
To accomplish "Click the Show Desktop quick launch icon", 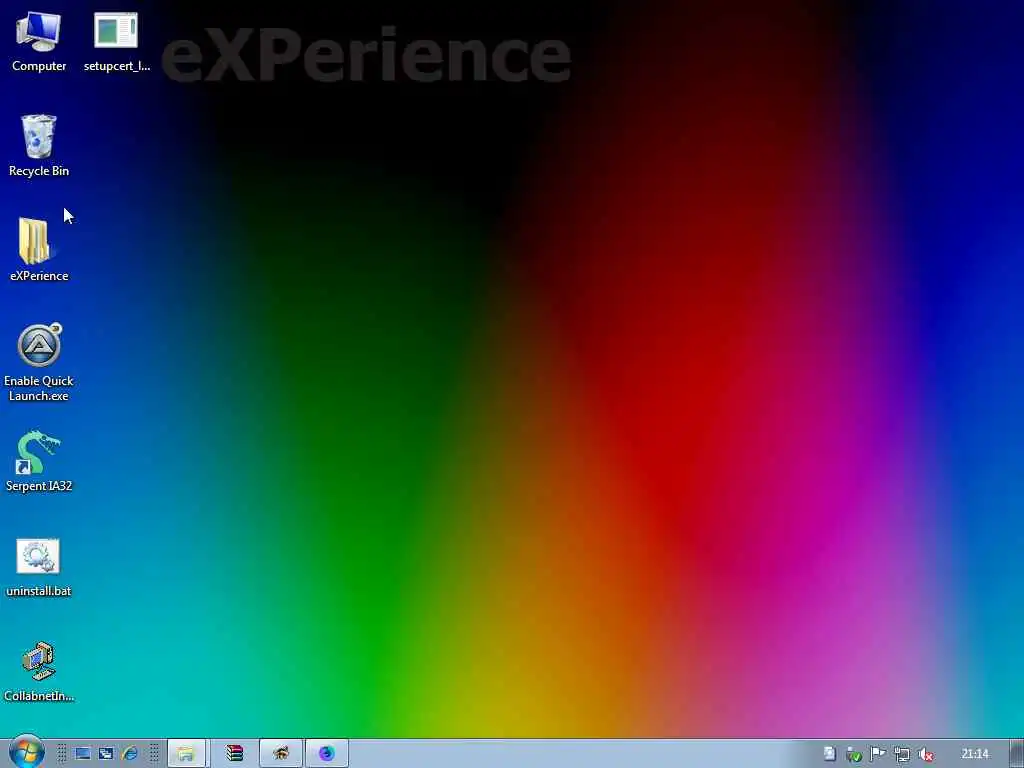I will 83,754.
